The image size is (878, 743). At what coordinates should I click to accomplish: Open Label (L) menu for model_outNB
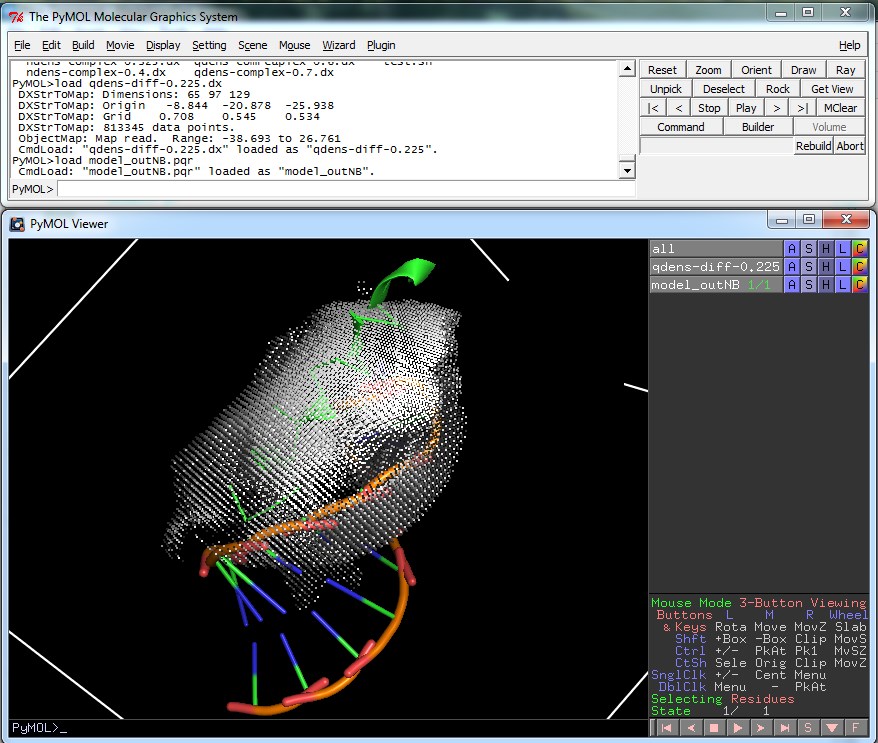click(x=842, y=284)
